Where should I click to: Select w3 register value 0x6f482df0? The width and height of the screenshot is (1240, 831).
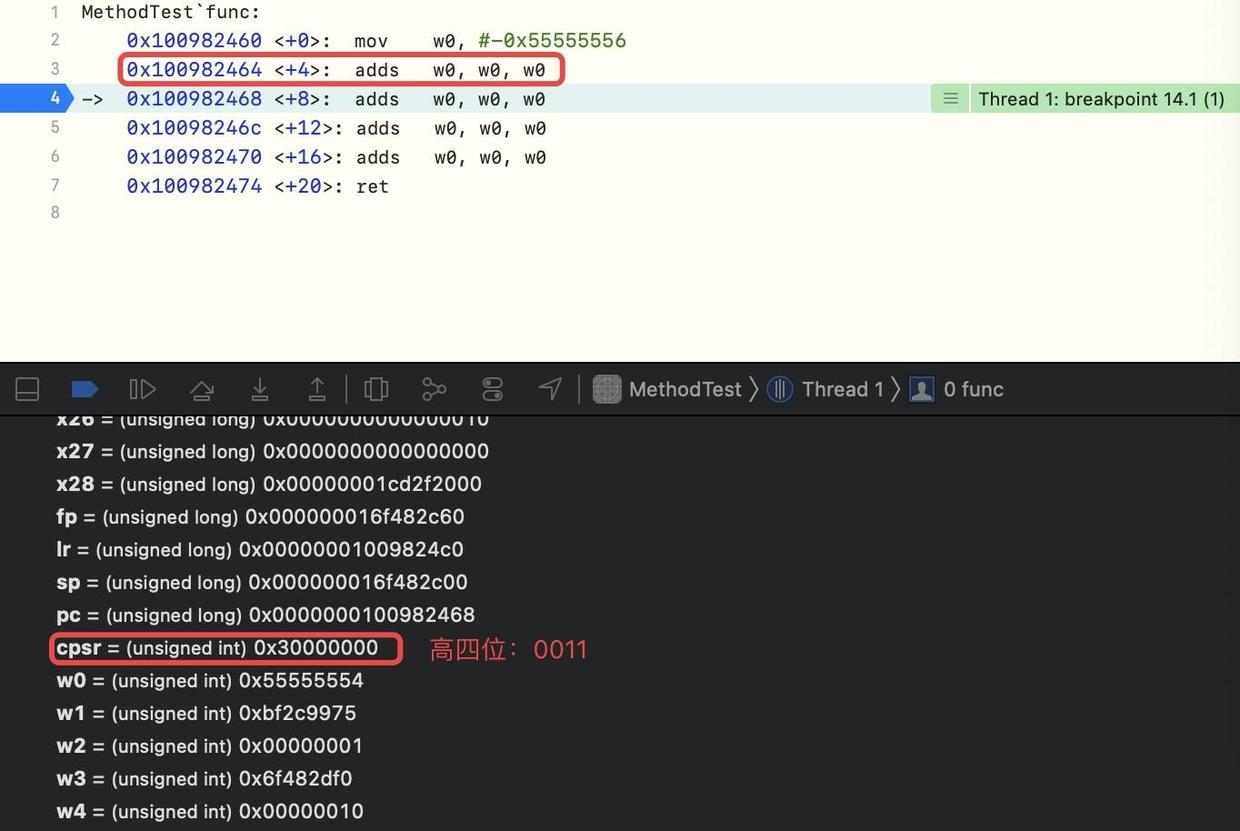click(x=295, y=779)
